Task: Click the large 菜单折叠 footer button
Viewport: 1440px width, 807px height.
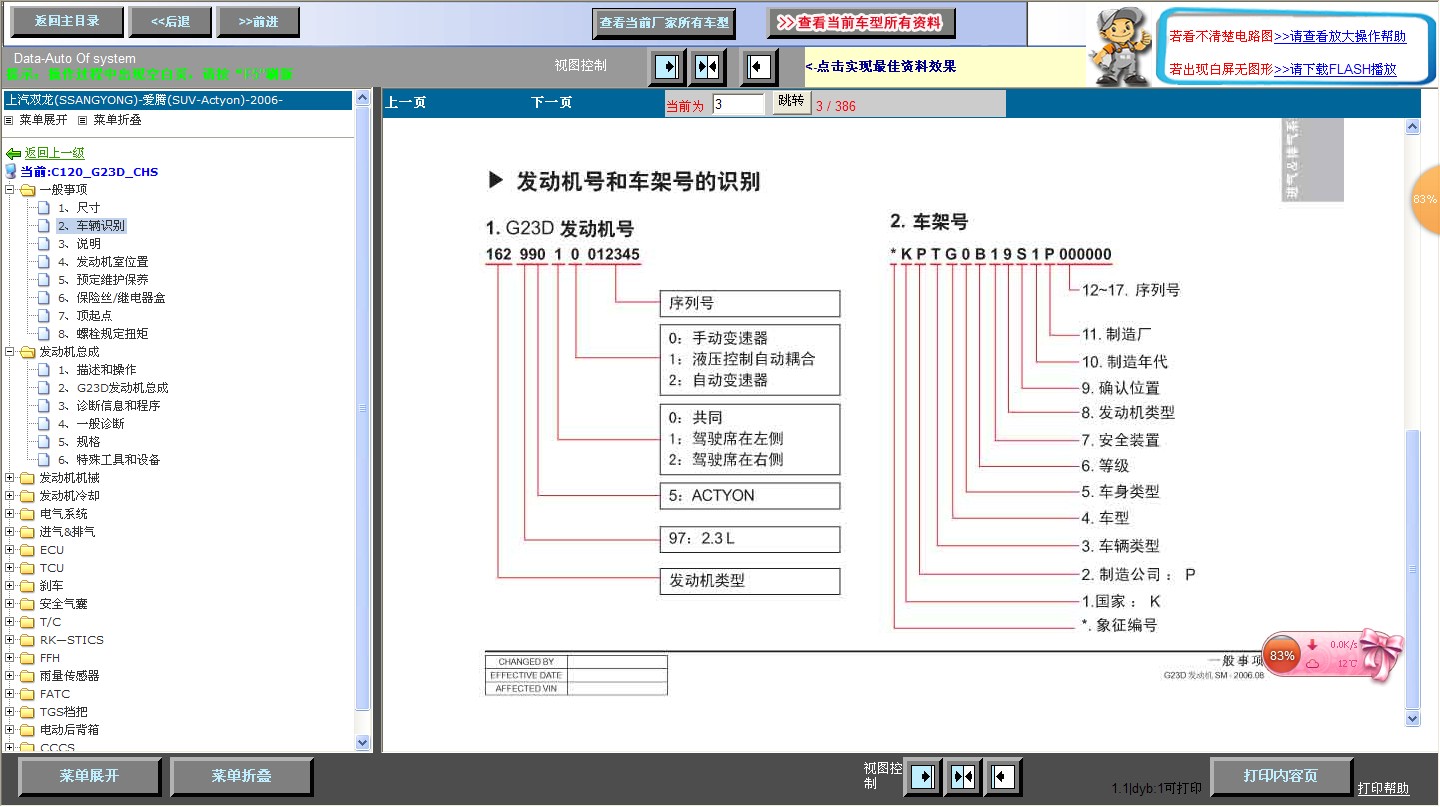Action: click(x=241, y=777)
